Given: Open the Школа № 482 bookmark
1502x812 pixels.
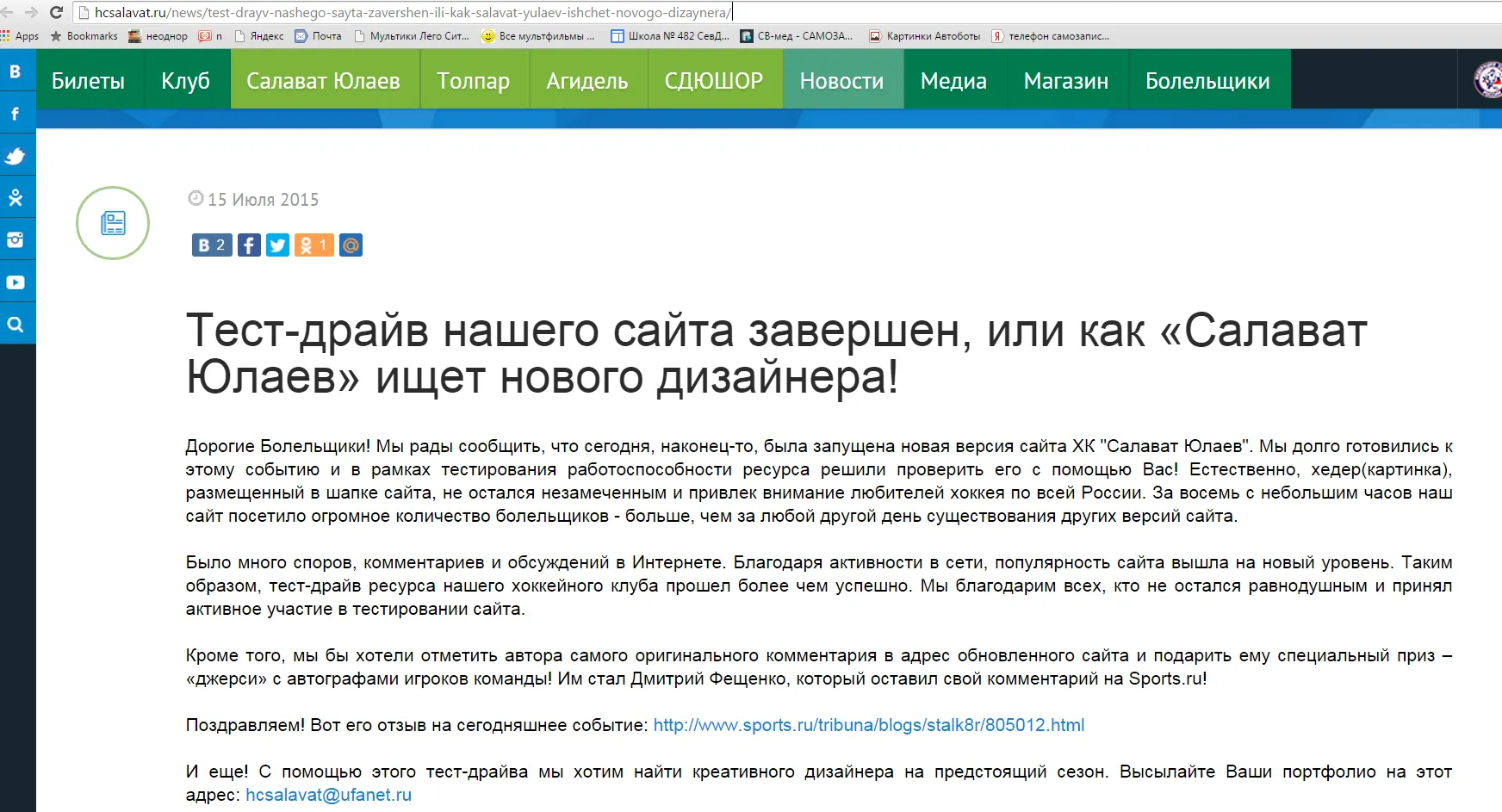Looking at the screenshot, I should 670,36.
